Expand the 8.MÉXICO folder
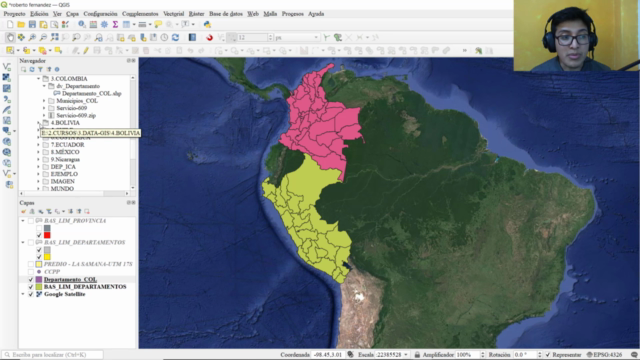 tap(38, 152)
